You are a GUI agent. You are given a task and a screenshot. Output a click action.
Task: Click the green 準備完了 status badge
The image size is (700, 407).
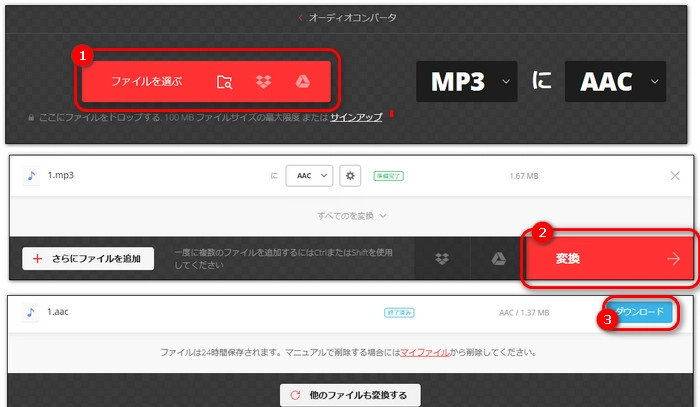(x=388, y=176)
